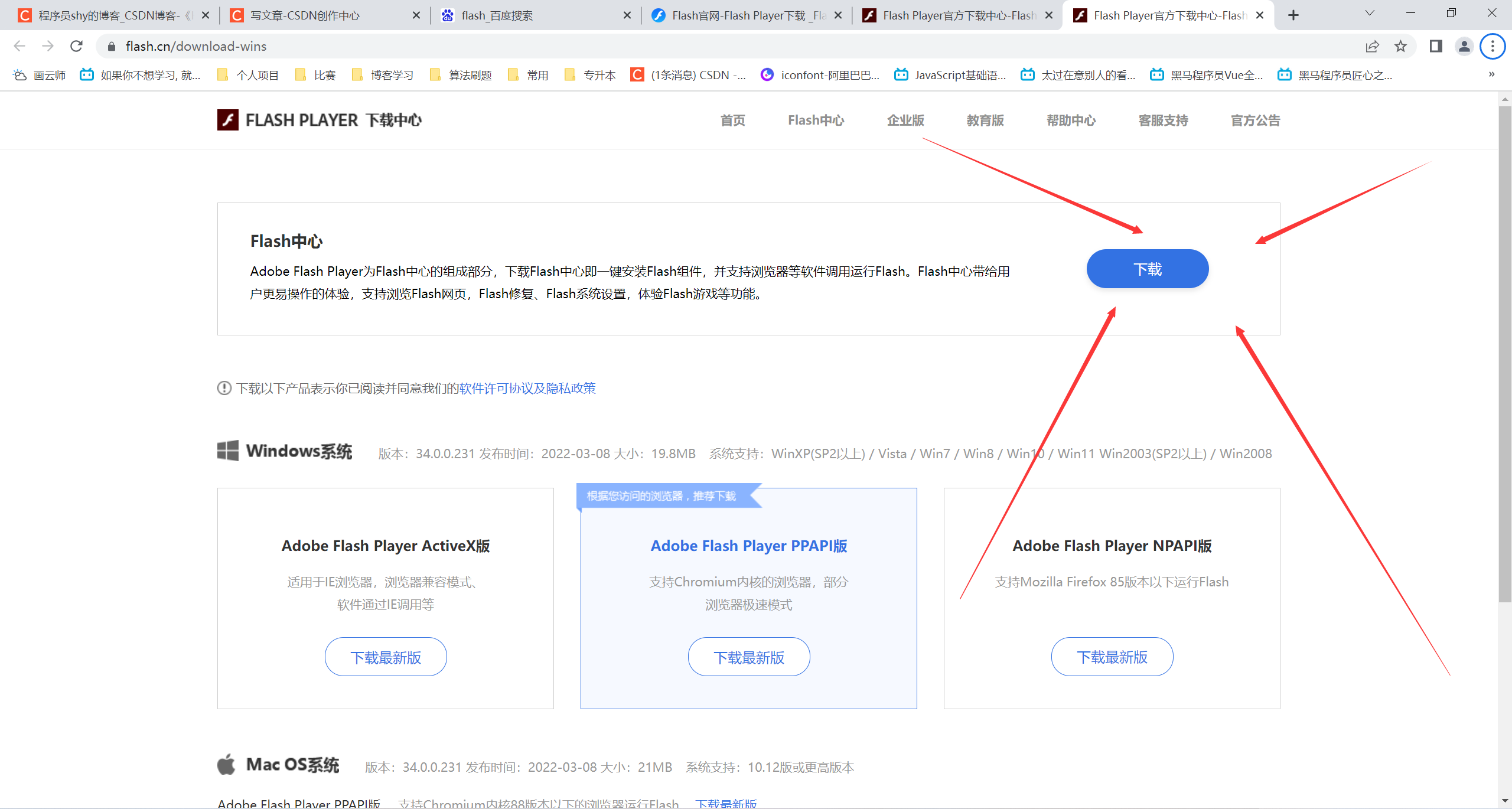Viewport: 1512px width, 809px height.
Task: Click the address bar URL flash.cn/download-wins
Action: point(196,46)
